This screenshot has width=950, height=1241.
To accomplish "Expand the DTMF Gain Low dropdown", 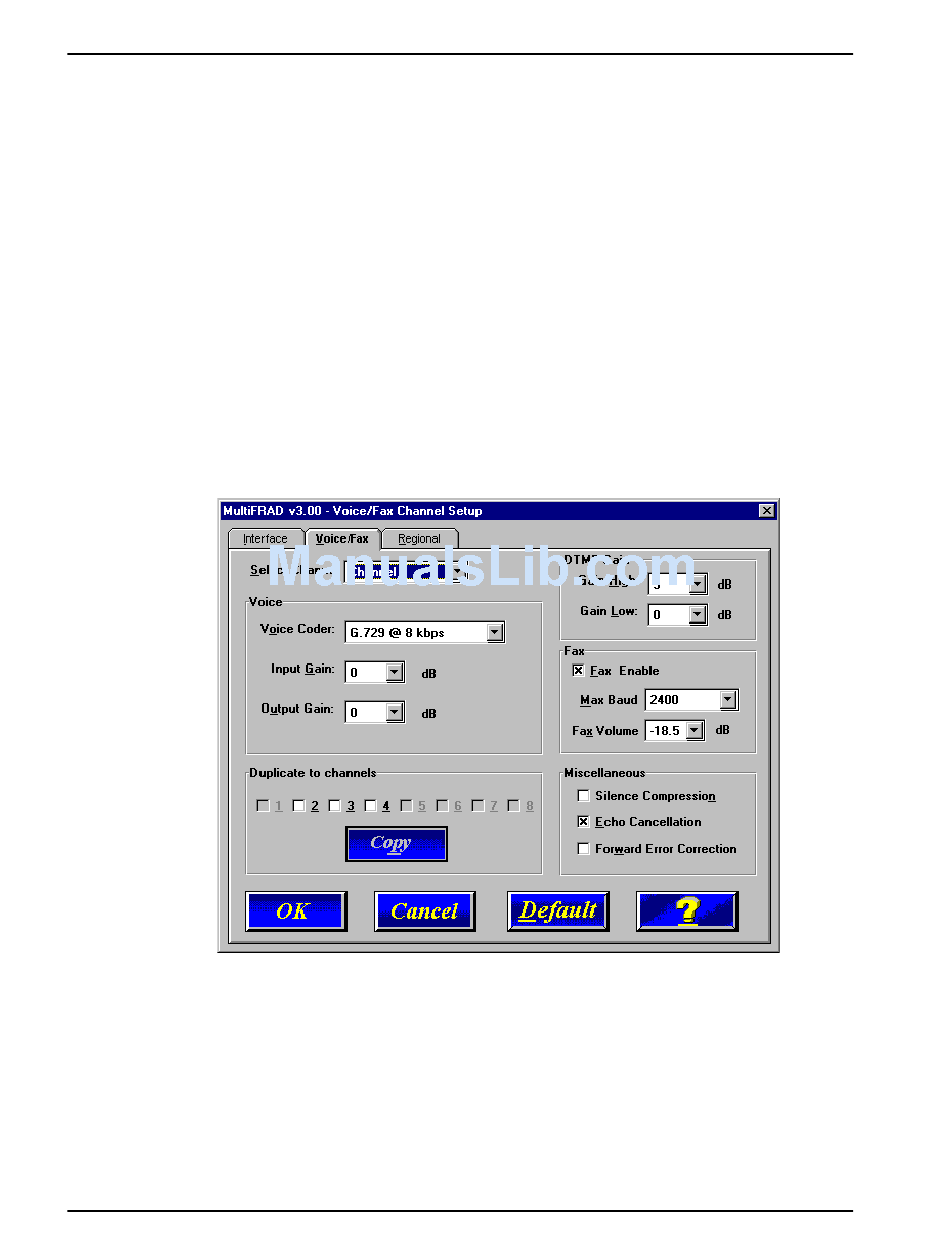I will point(697,615).
